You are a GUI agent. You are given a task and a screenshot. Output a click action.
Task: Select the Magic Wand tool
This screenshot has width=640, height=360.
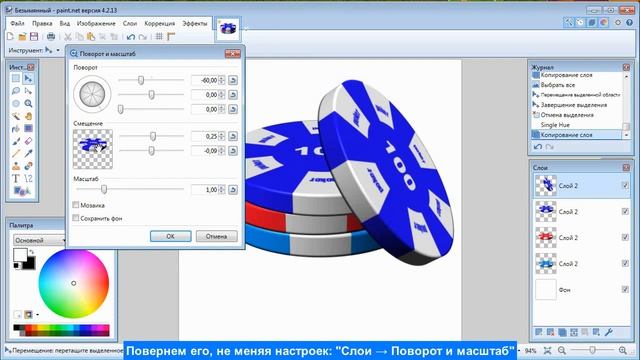(x=16, y=116)
